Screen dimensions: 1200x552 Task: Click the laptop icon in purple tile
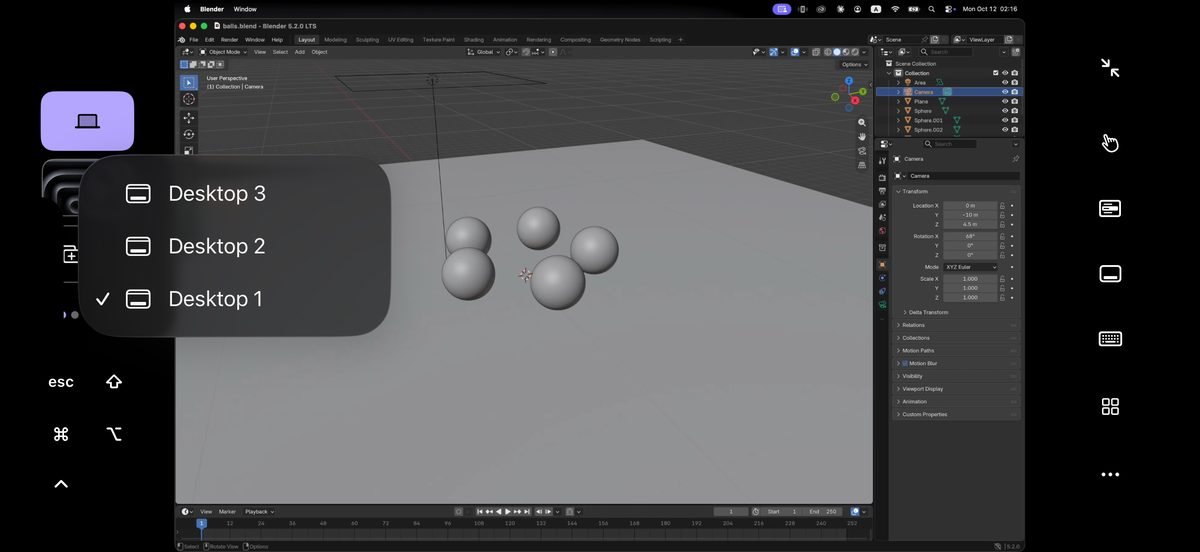click(87, 121)
